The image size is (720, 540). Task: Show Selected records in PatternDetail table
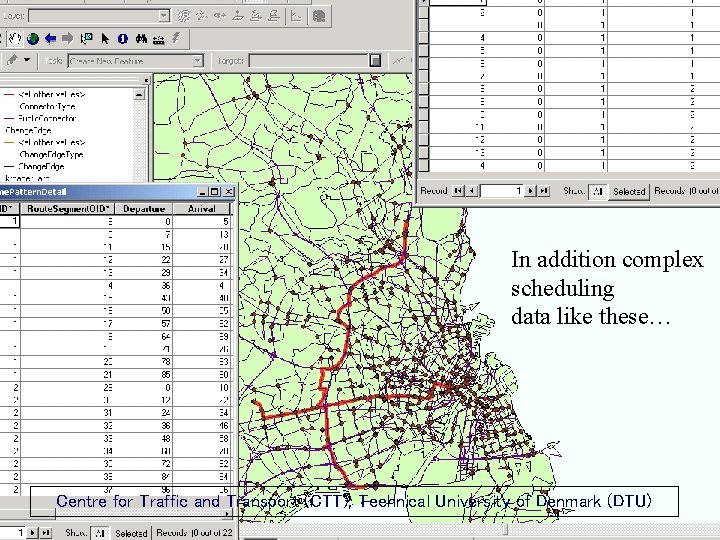tap(131, 533)
